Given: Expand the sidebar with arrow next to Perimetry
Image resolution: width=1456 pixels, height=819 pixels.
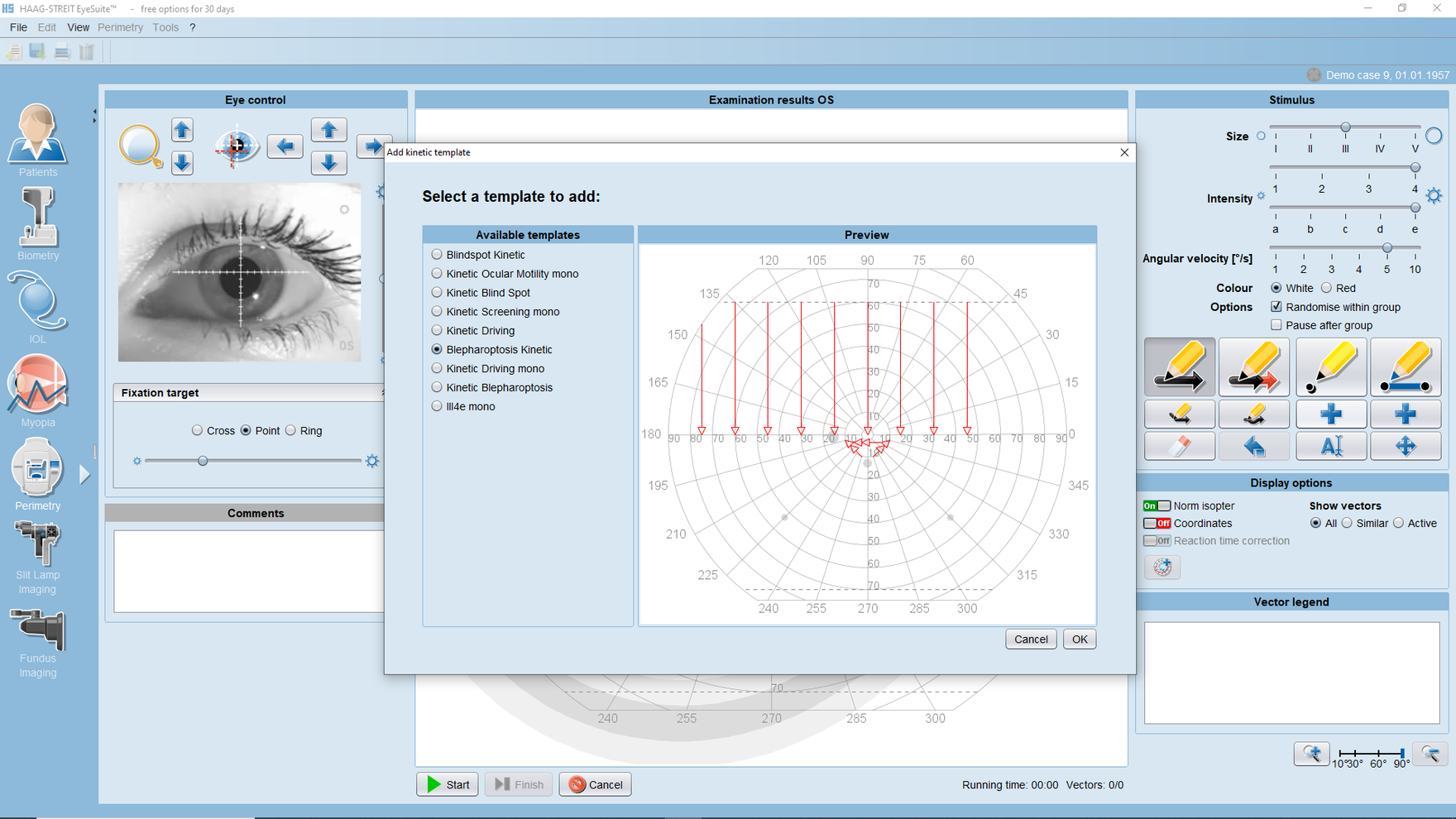Looking at the screenshot, I should (x=84, y=474).
